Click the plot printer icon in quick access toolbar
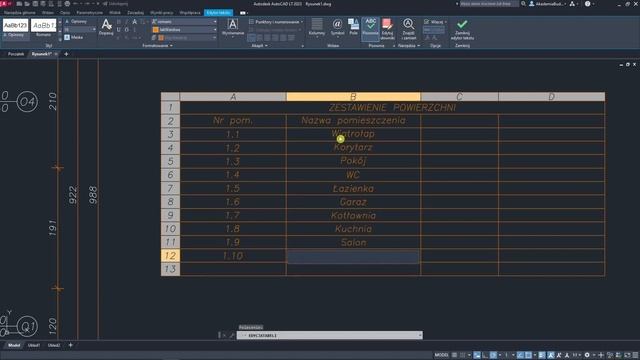 click(x=67, y=4)
